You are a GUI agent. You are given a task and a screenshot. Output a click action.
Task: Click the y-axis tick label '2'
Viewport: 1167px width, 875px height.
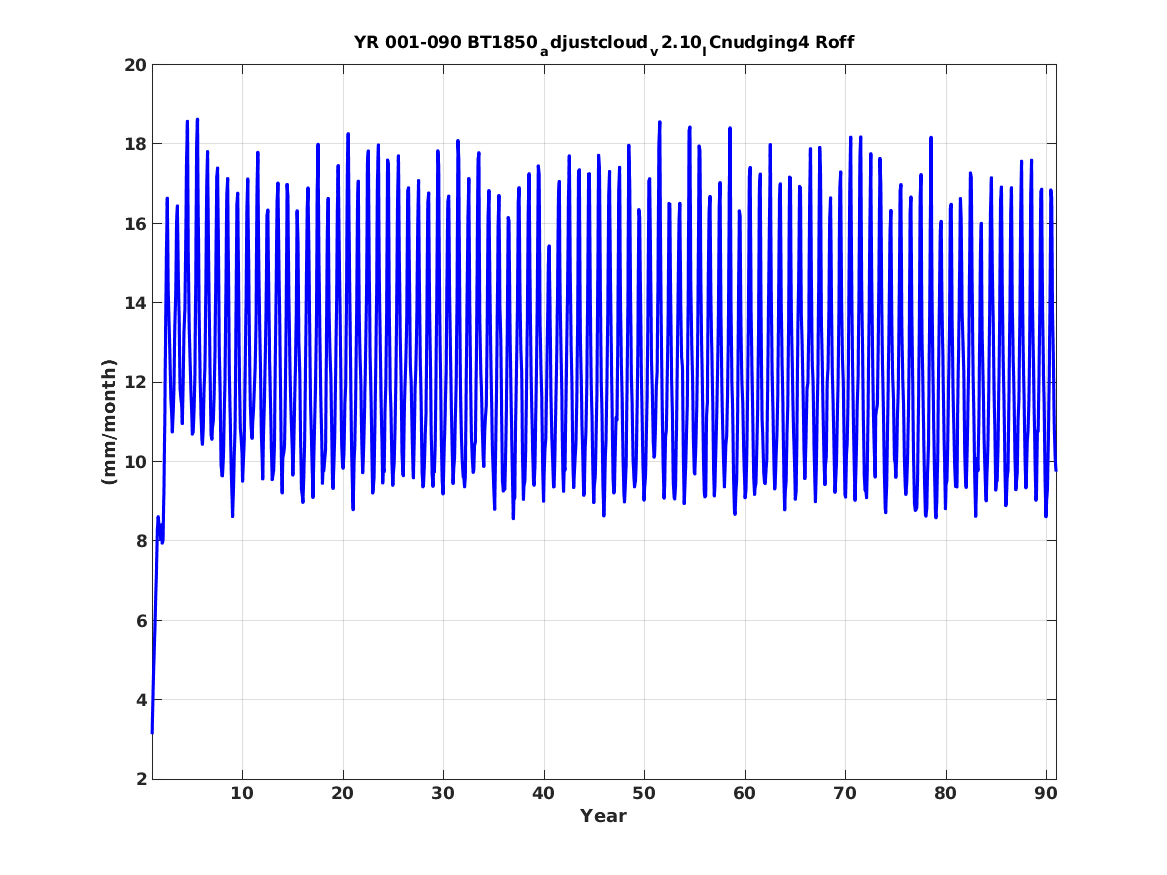click(x=141, y=779)
